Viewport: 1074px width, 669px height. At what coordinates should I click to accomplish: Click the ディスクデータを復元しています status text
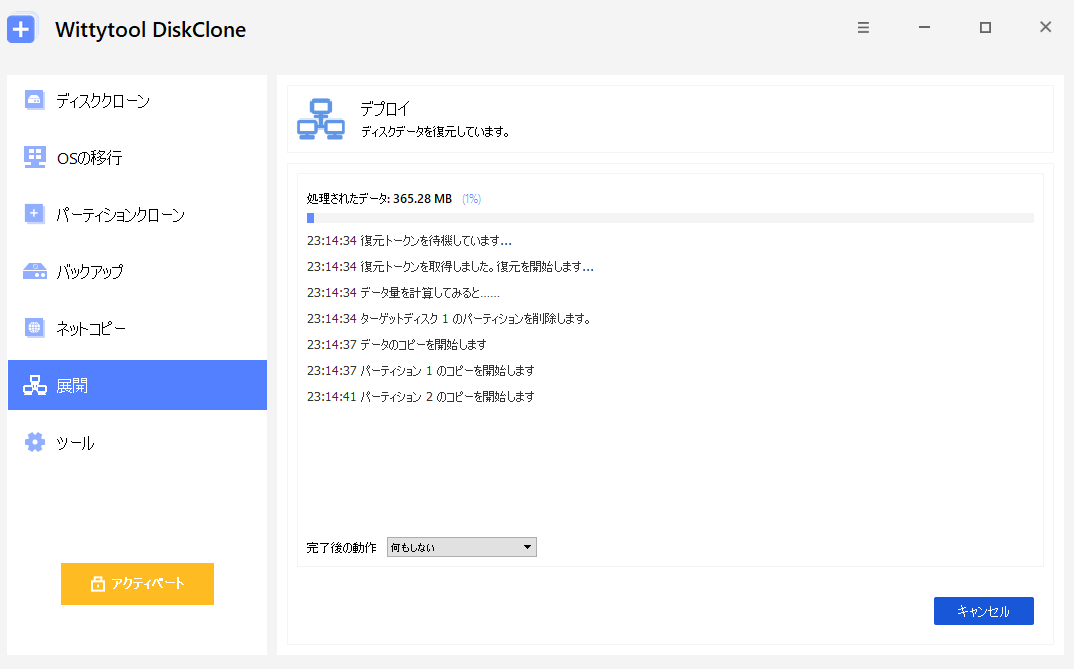(x=435, y=131)
